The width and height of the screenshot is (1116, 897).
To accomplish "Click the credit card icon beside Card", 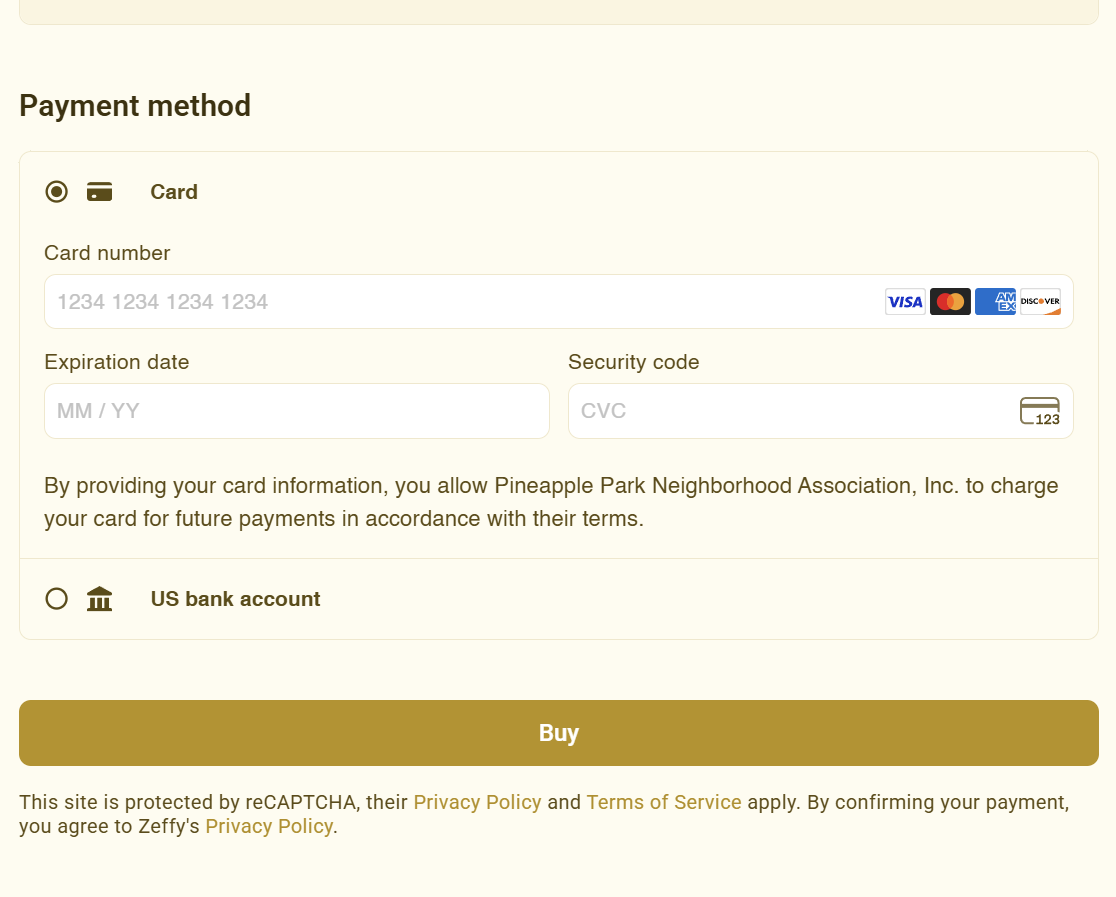I will click(99, 192).
